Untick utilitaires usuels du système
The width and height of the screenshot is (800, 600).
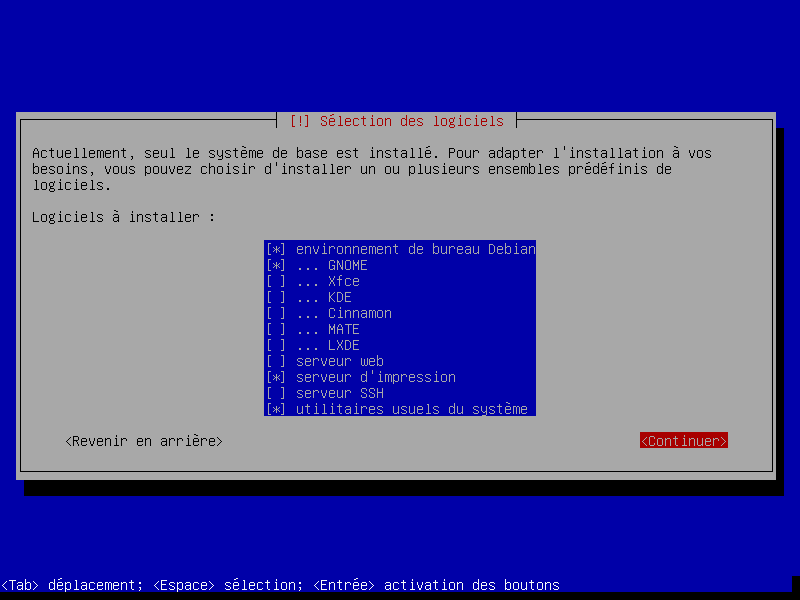tap(276, 409)
